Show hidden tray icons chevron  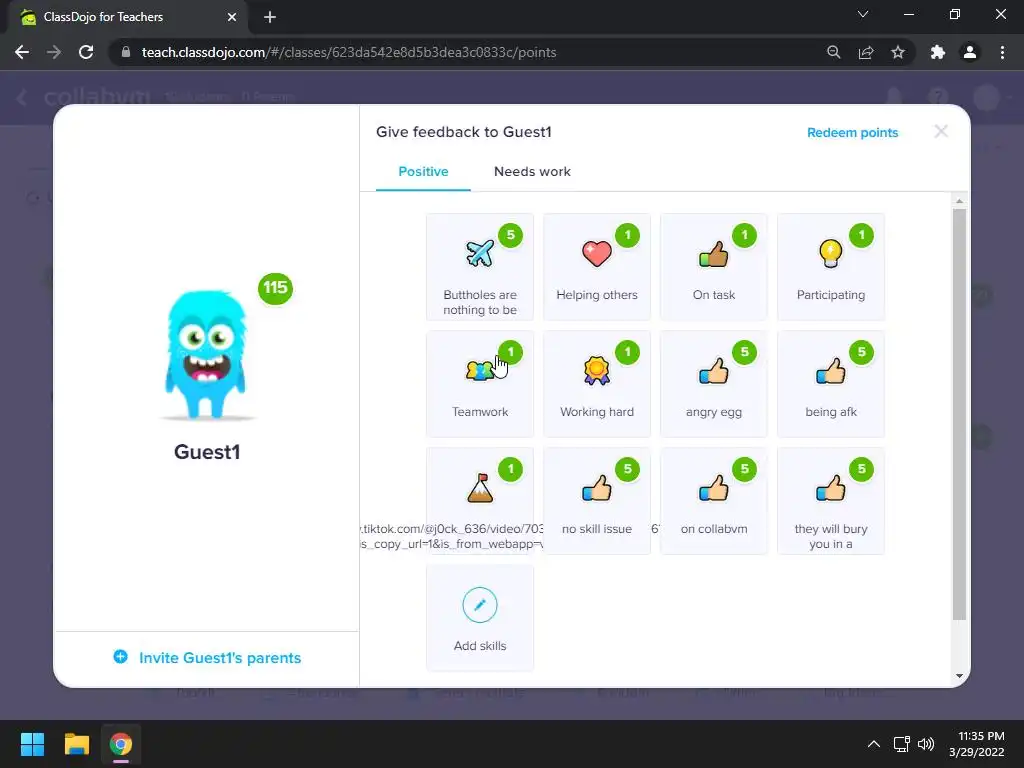coord(873,744)
